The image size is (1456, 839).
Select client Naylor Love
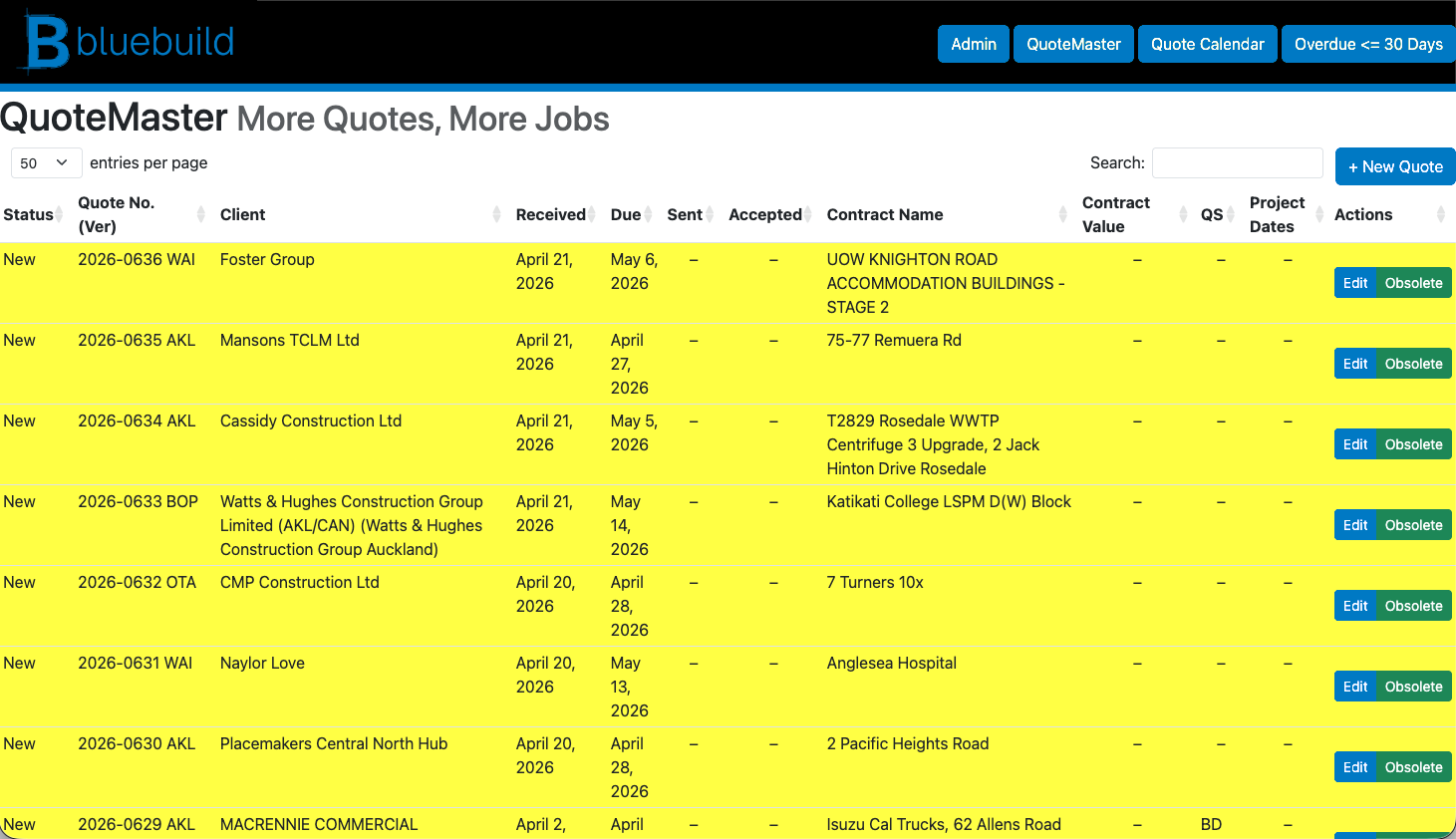262,663
